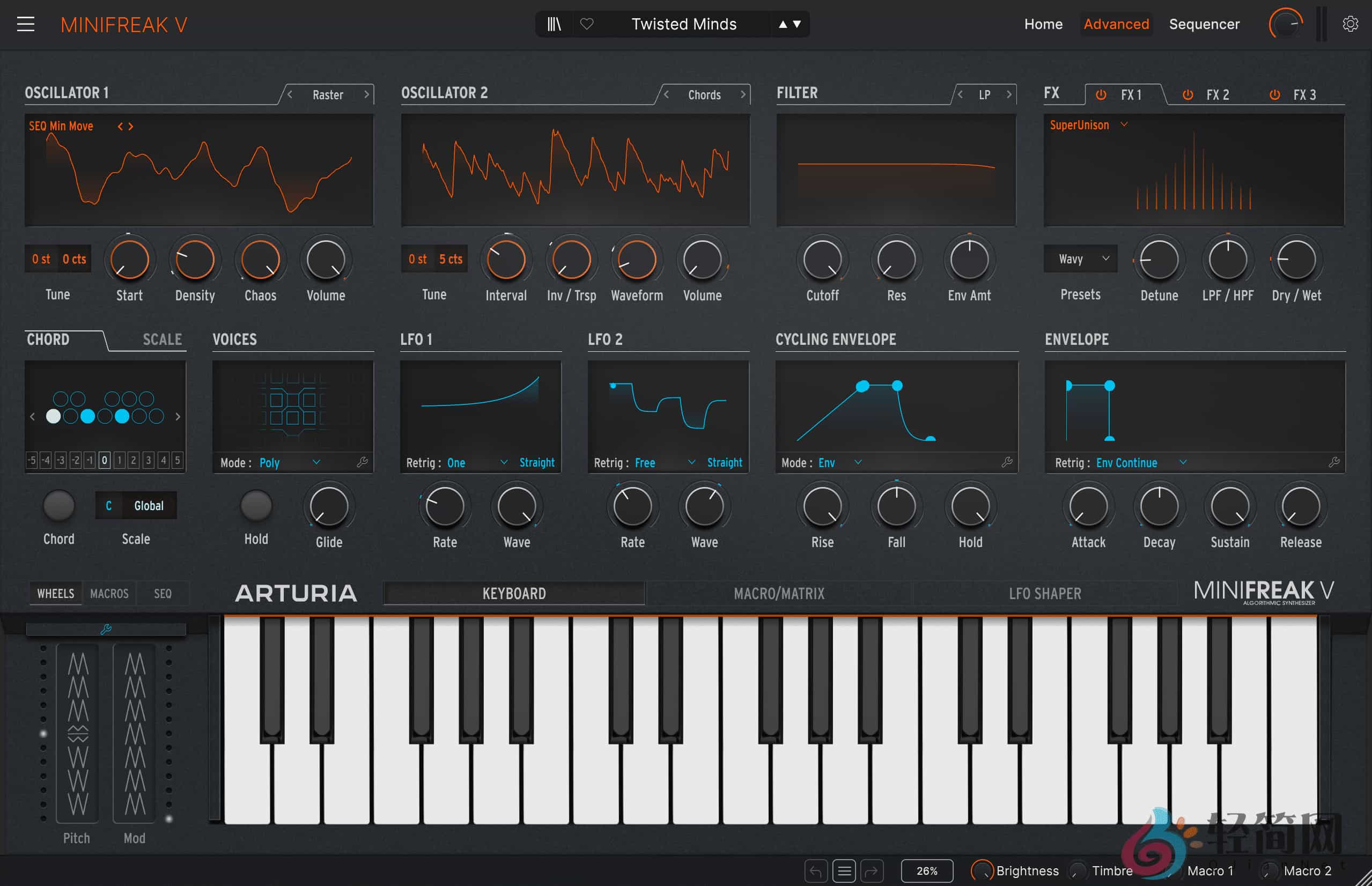Viewport: 1372px width, 886px height.
Task: Click the filter Cutoff knob
Action: [822, 260]
